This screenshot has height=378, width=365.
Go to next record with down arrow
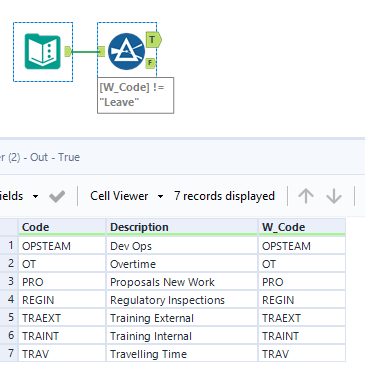coord(334,196)
